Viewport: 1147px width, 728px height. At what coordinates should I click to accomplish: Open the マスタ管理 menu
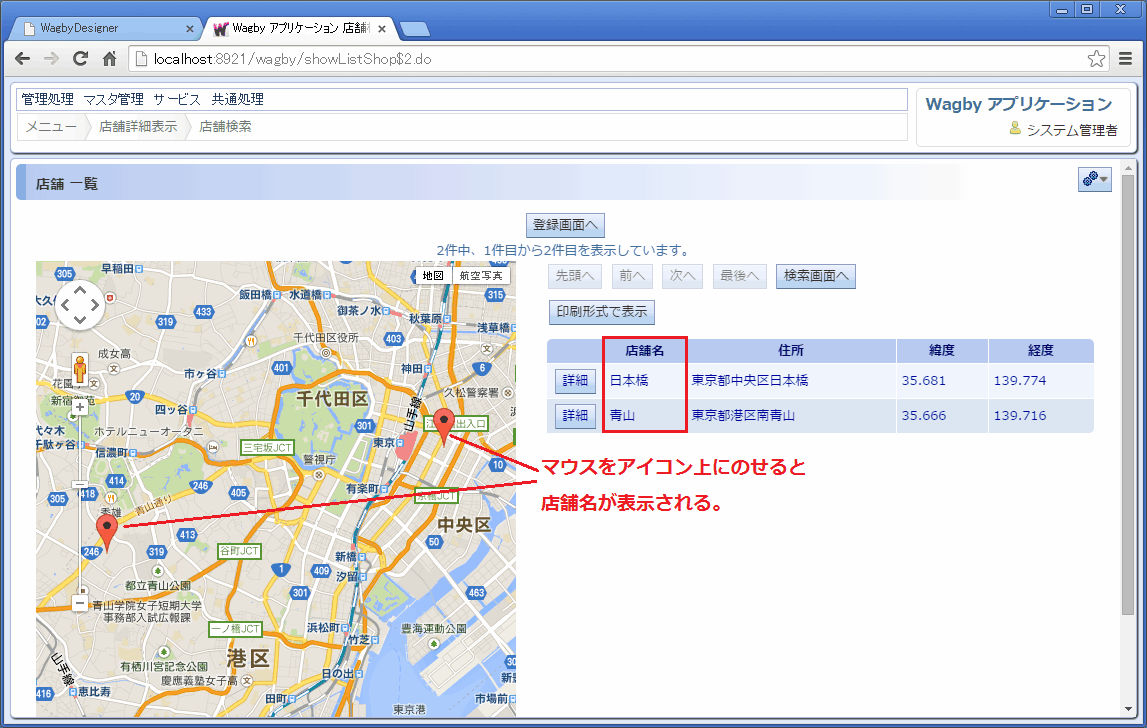(x=113, y=100)
